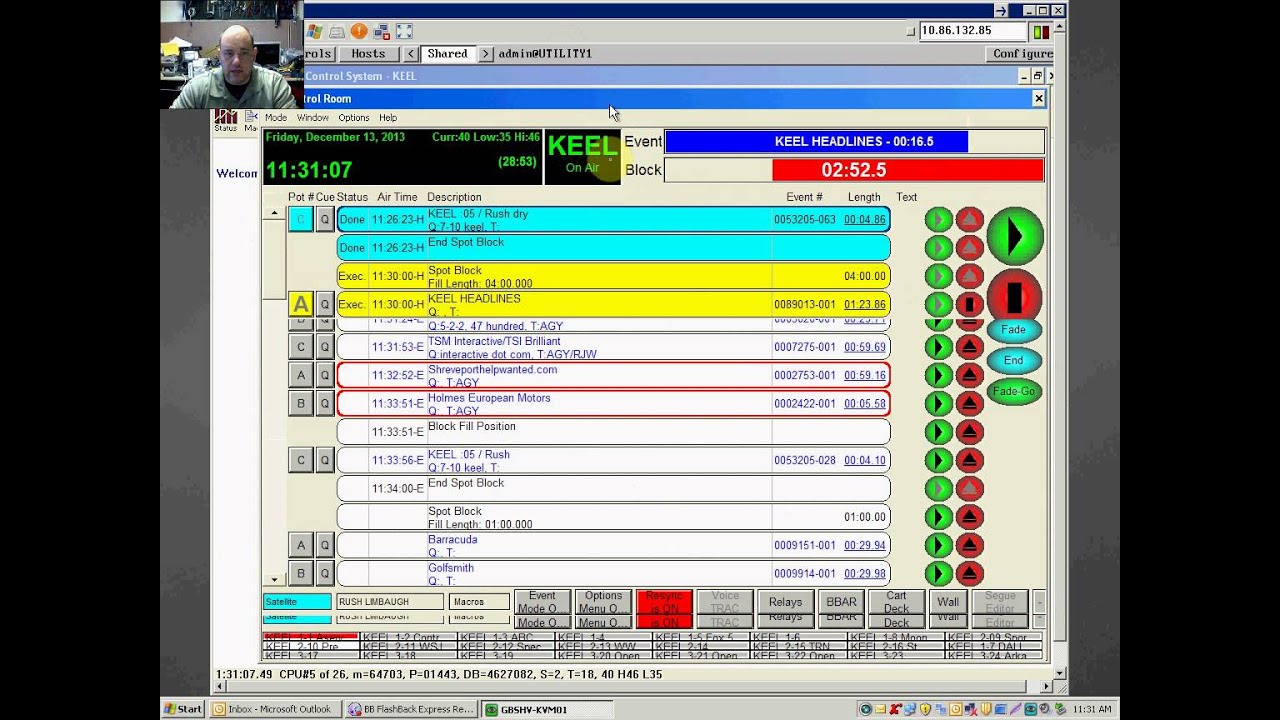Eject the Holmes European Motors spot
Screen dimensions: 1280x720
pos(969,403)
